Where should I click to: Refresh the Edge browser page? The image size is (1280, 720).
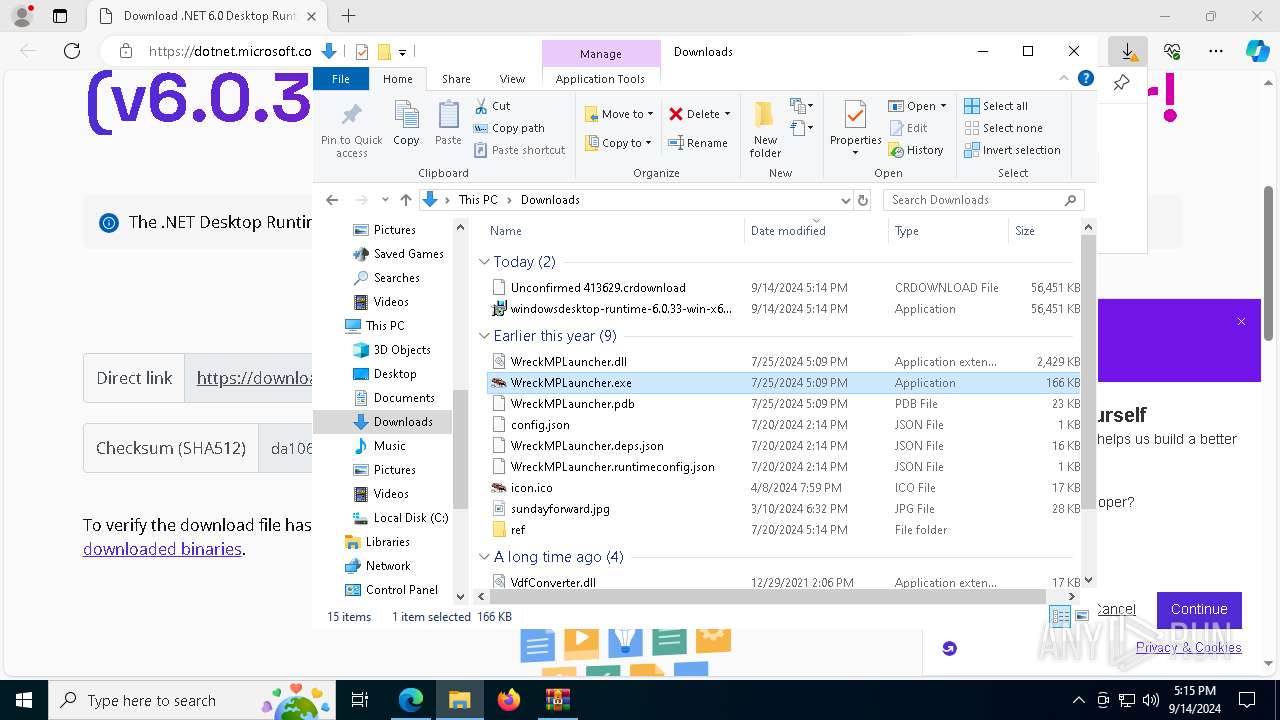[x=72, y=51]
